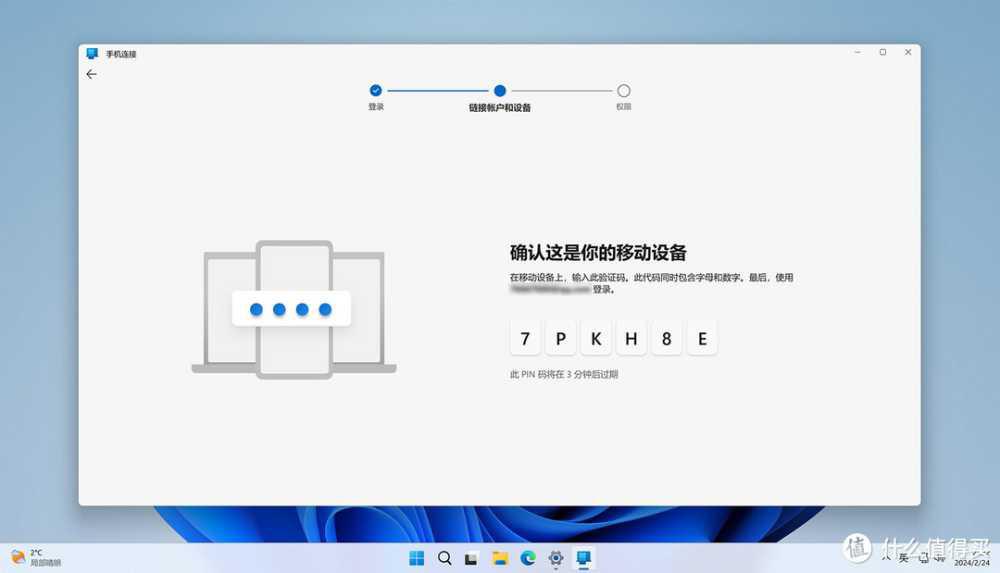Launch File Explorer from the taskbar
1000x573 pixels.
499,558
